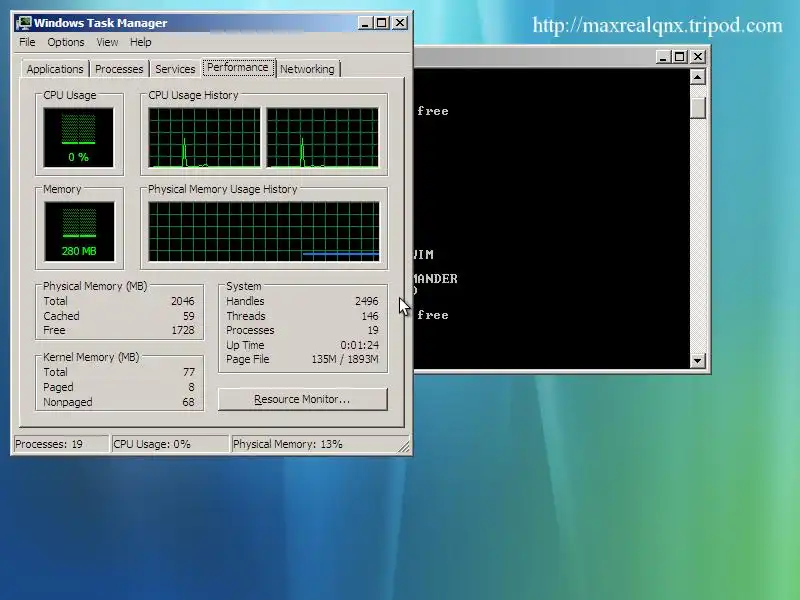This screenshot has height=600, width=800.
Task: Click the System Processes value 19
Action: pyautogui.click(x=373, y=330)
